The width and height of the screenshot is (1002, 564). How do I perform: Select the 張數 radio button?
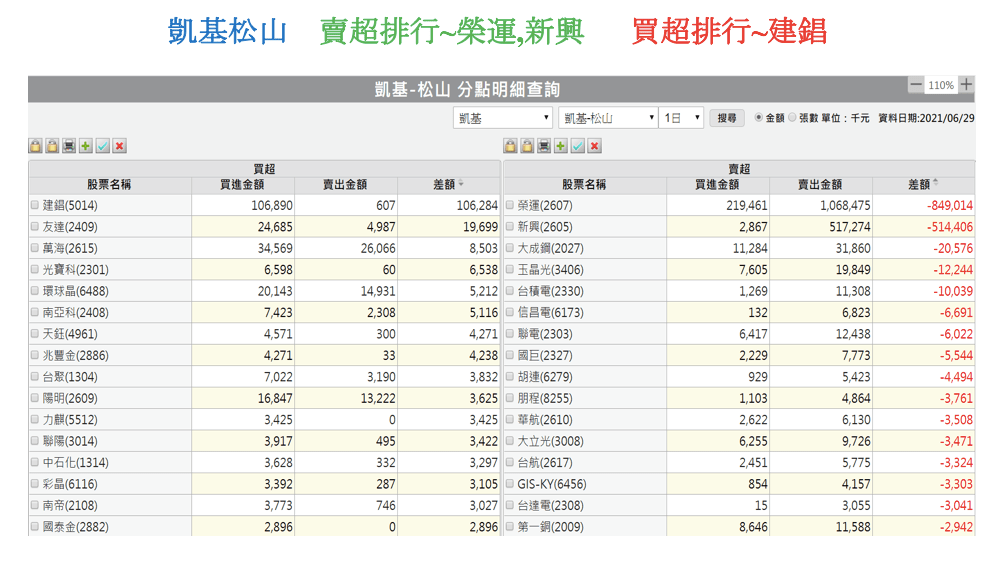pyautogui.click(x=793, y=117)
